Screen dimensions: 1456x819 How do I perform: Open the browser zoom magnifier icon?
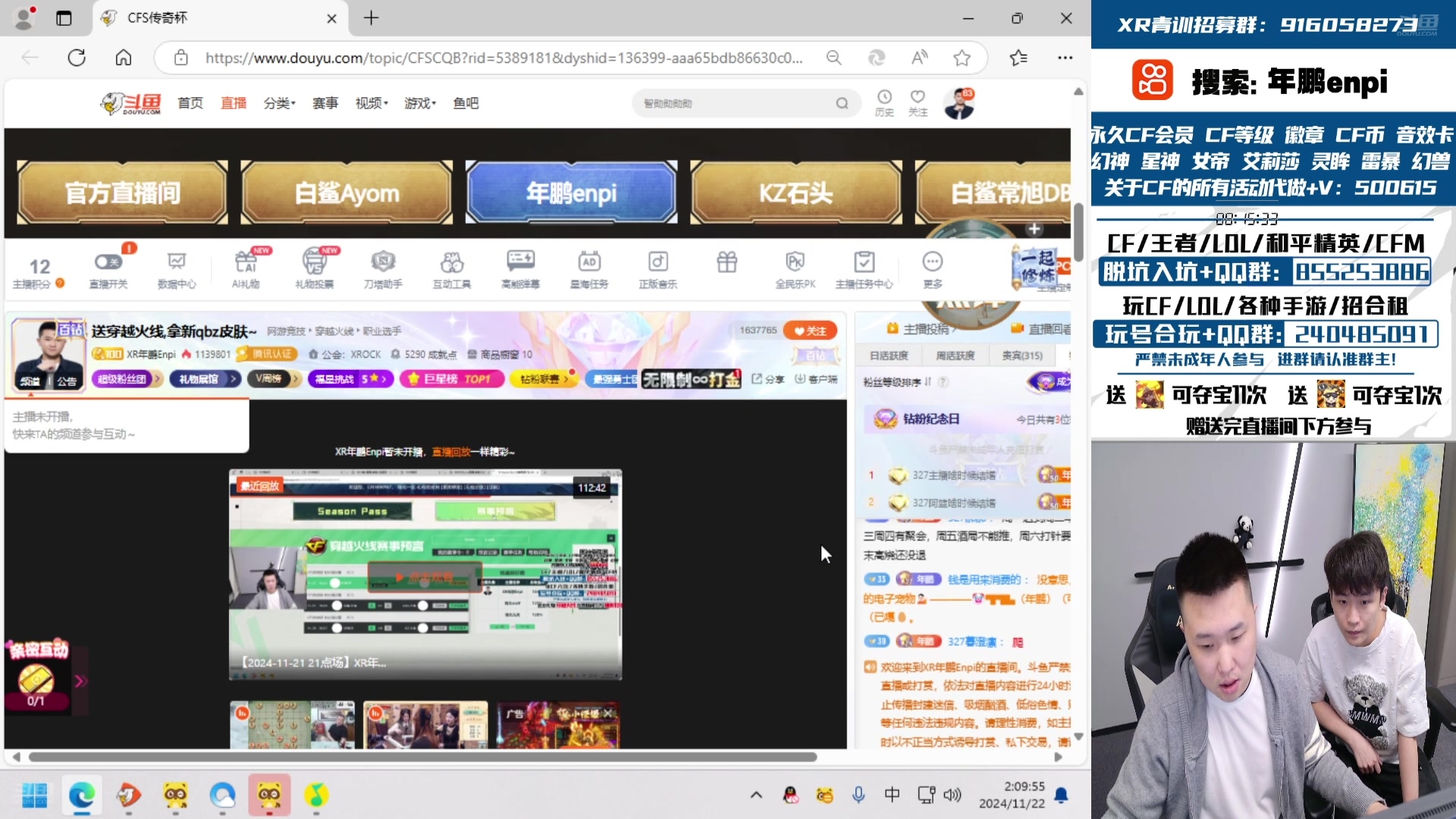coord(833,58)
